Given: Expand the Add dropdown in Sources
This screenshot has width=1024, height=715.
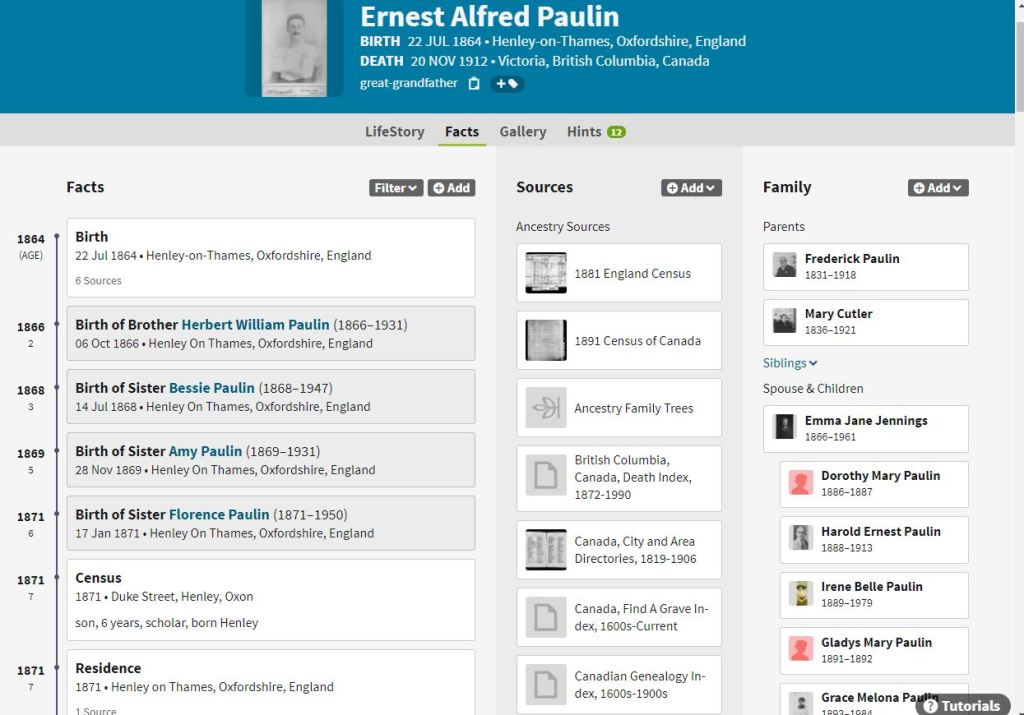Looking at the screenshot, I should tap(691, 188).
